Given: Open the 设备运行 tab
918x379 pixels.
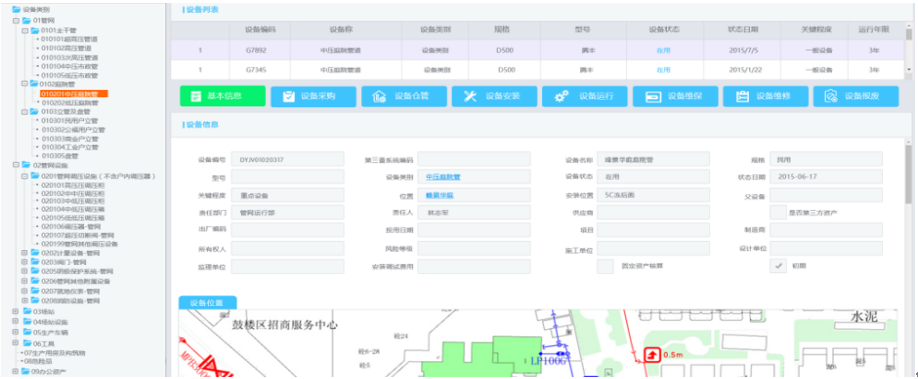Looking at the screenshot, I should (x=585, y=97).
